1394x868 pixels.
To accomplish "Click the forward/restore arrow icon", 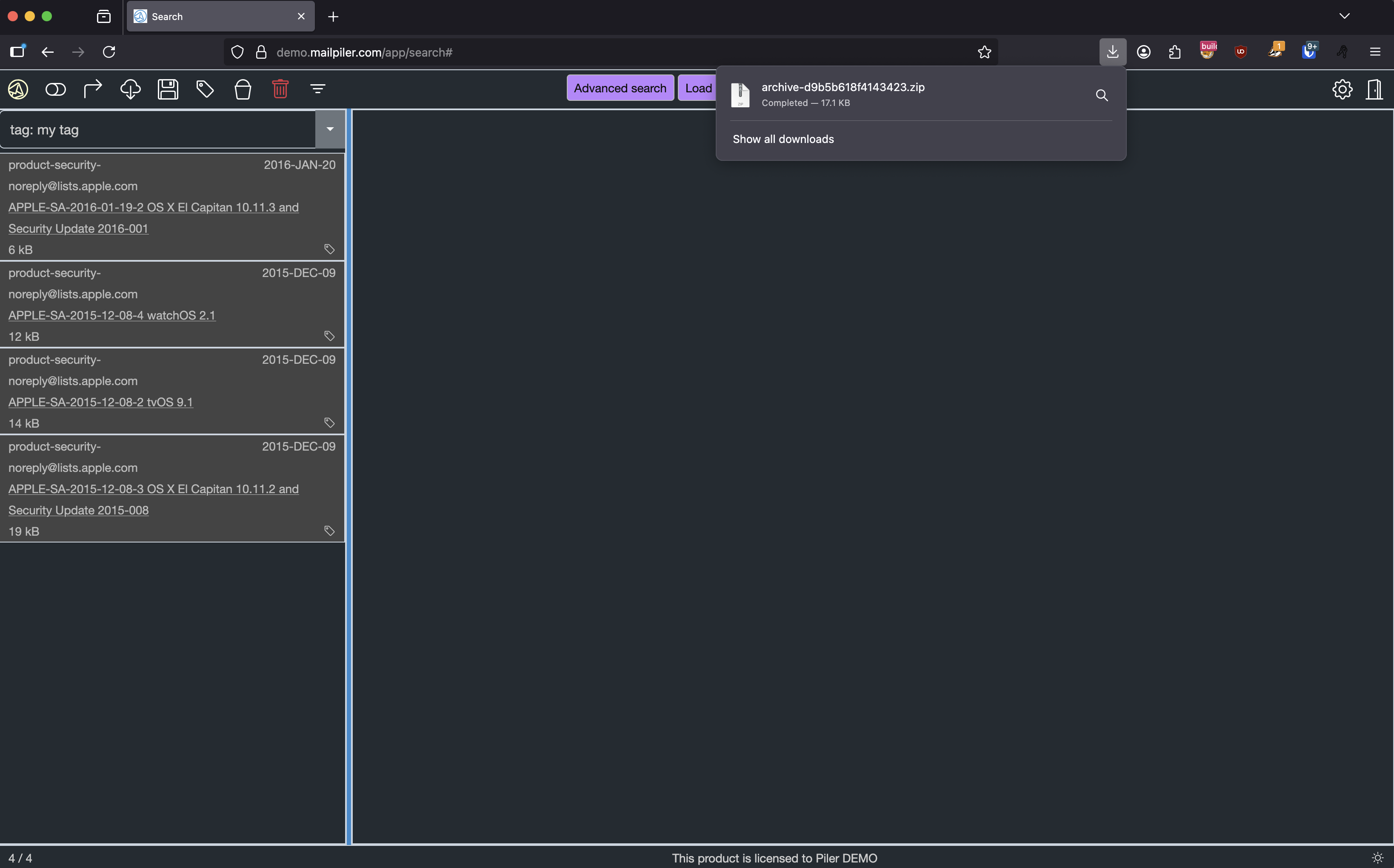I will click(x=92, y=89).
